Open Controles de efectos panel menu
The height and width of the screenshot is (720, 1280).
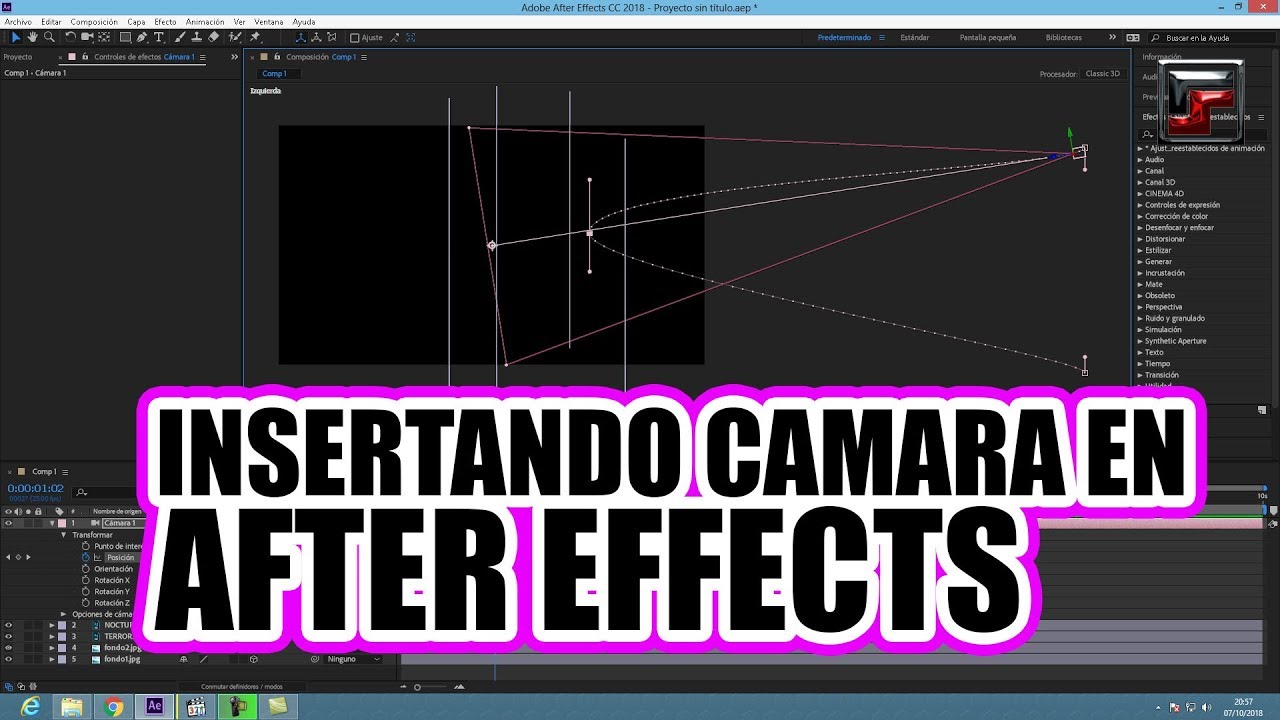203,57
